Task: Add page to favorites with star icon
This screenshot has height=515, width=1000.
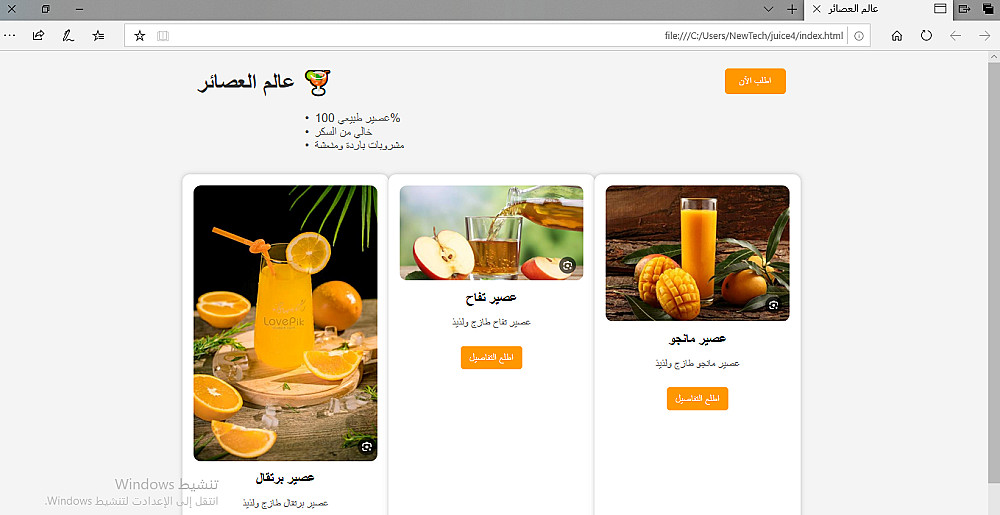Action: (140, 36)
